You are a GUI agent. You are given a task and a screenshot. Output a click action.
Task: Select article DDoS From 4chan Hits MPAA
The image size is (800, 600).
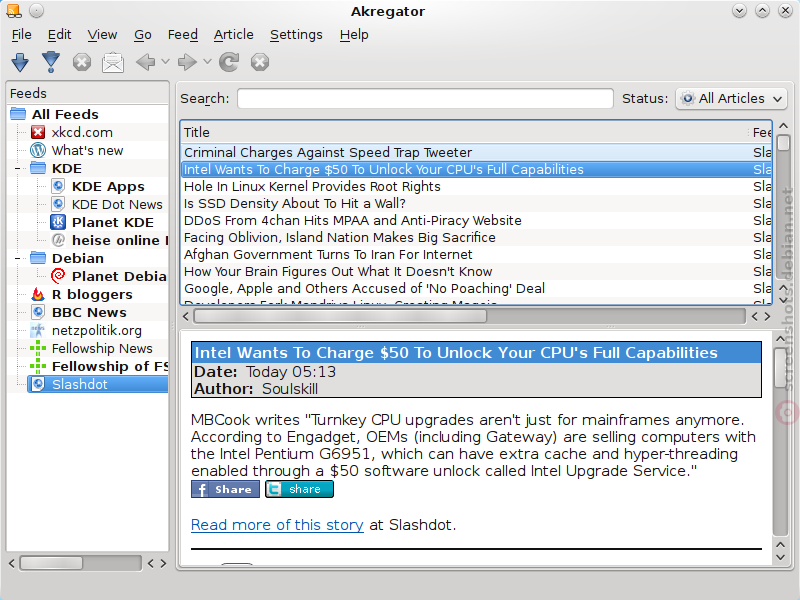(477, 220)
